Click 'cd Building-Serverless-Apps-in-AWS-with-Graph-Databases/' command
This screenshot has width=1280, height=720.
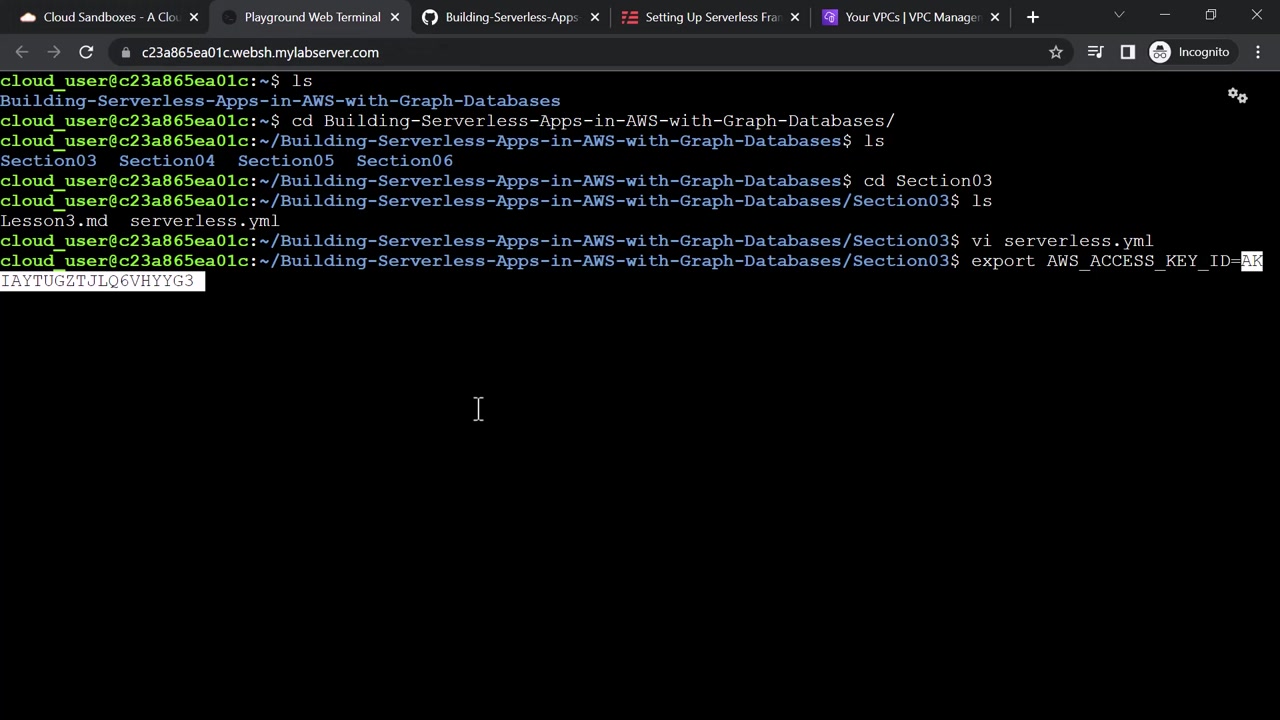point(593,121)
